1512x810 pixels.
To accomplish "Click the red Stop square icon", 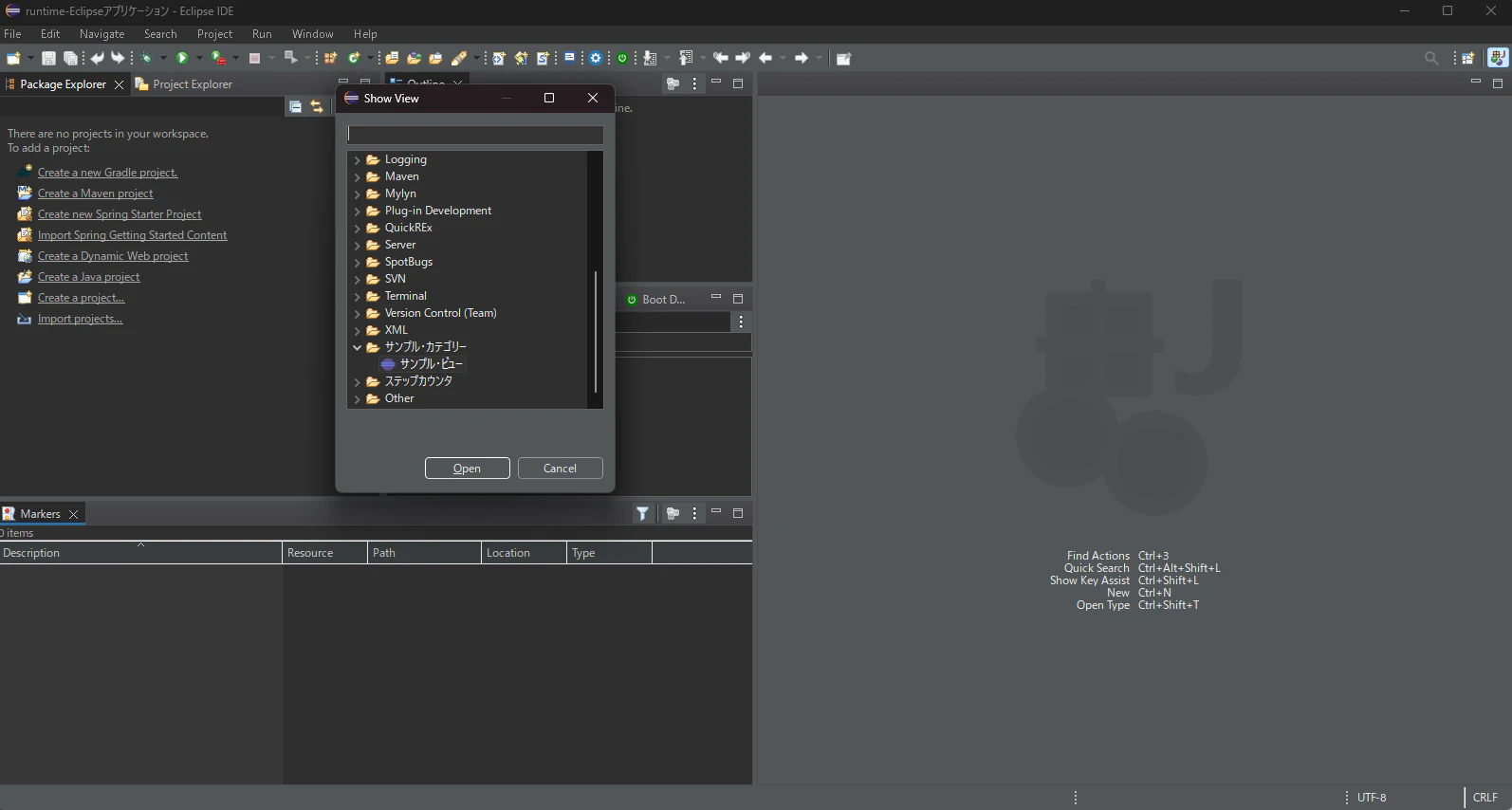I will click(x=254, y=58).
